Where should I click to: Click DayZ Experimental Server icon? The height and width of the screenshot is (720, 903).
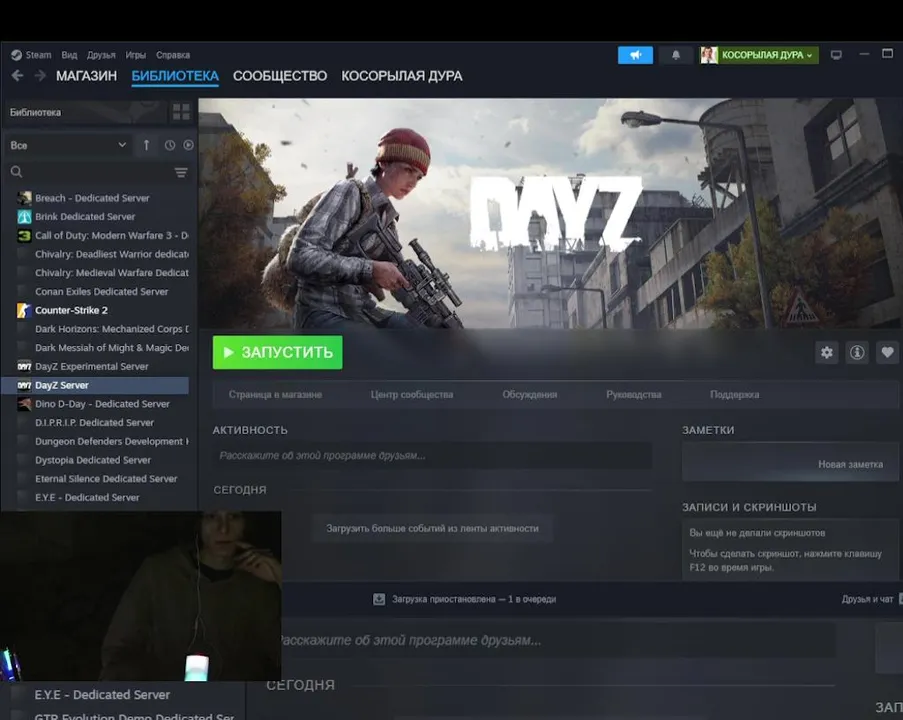(24, 366)
